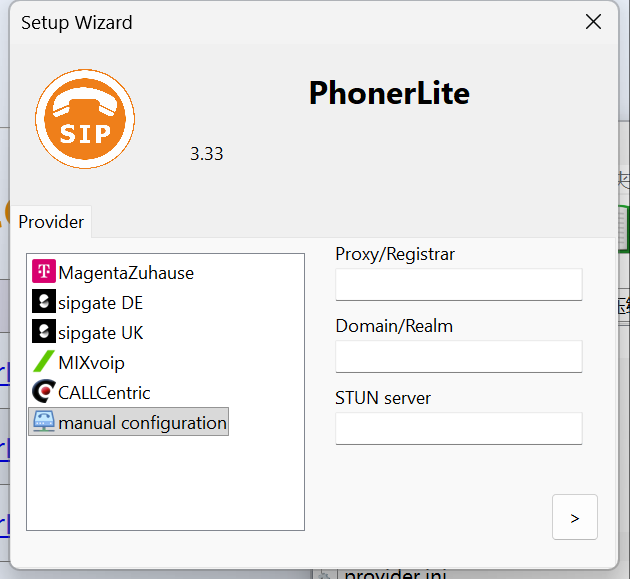Click the orange PhonerLite SIP logo

click(85, 119)
